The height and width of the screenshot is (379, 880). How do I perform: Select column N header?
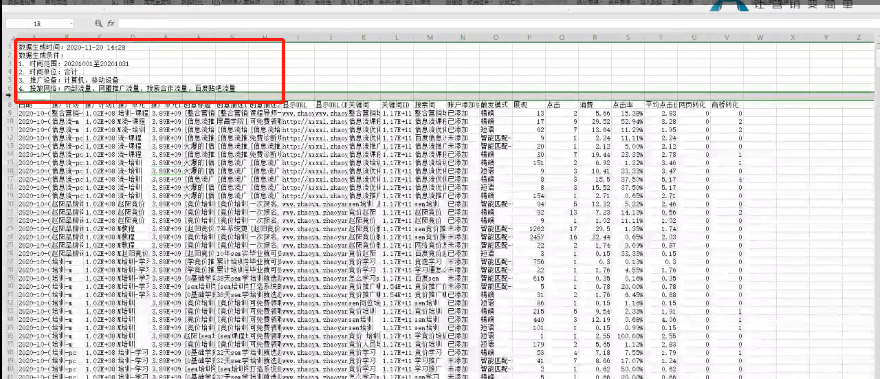[463, 38]
